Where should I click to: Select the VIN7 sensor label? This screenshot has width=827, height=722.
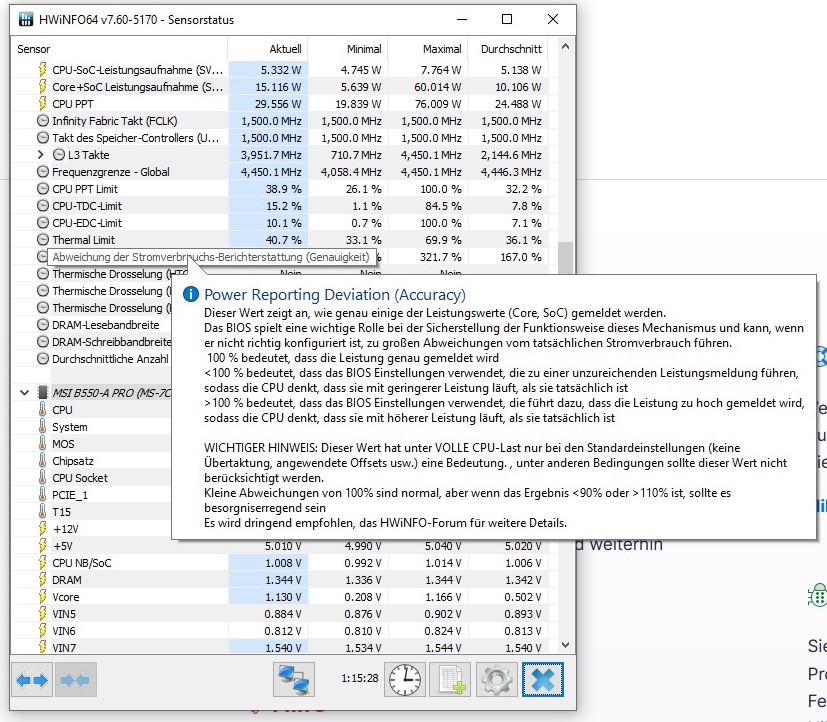[x=64, y=648]
